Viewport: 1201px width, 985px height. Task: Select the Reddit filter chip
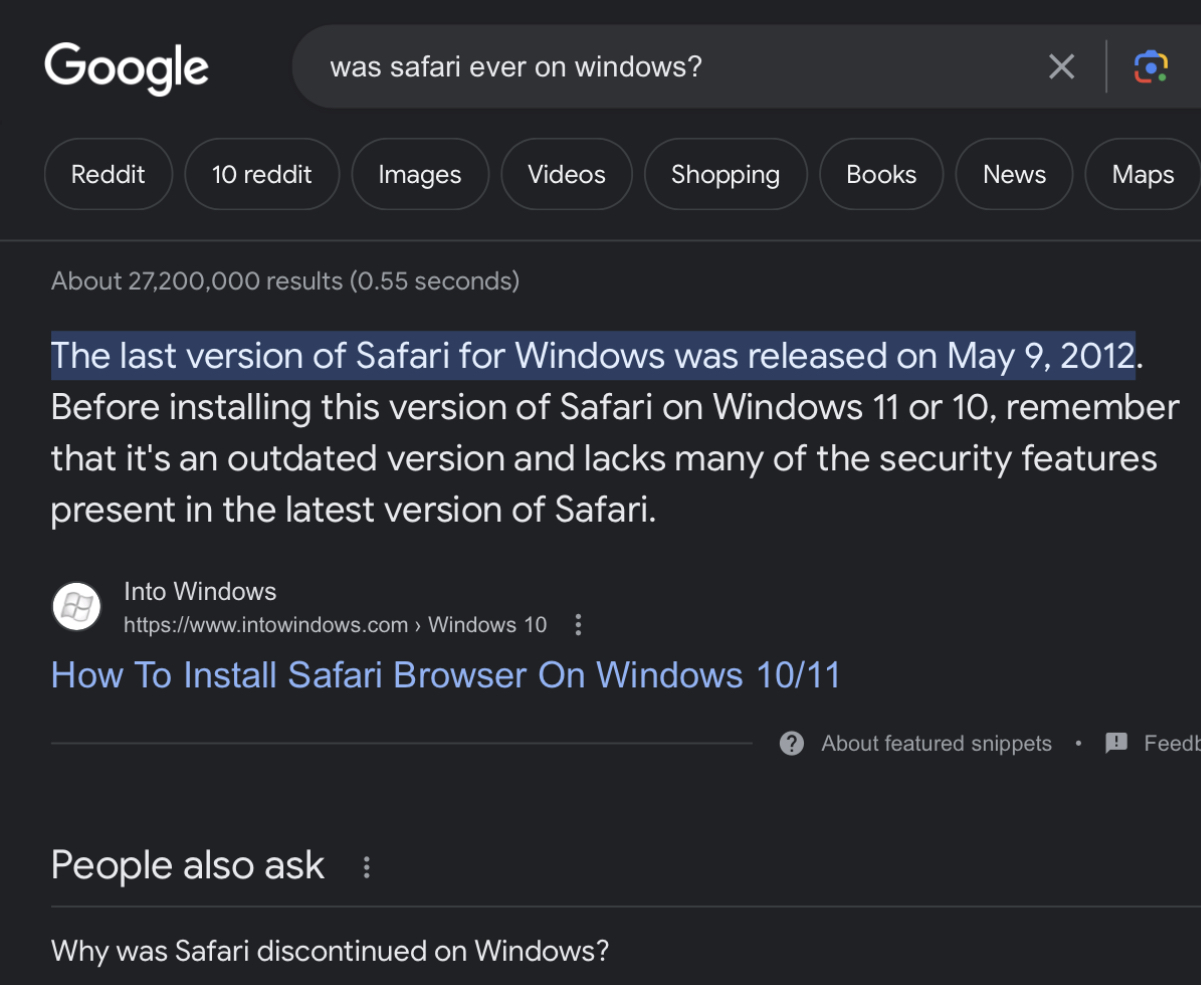pos(108,174)
